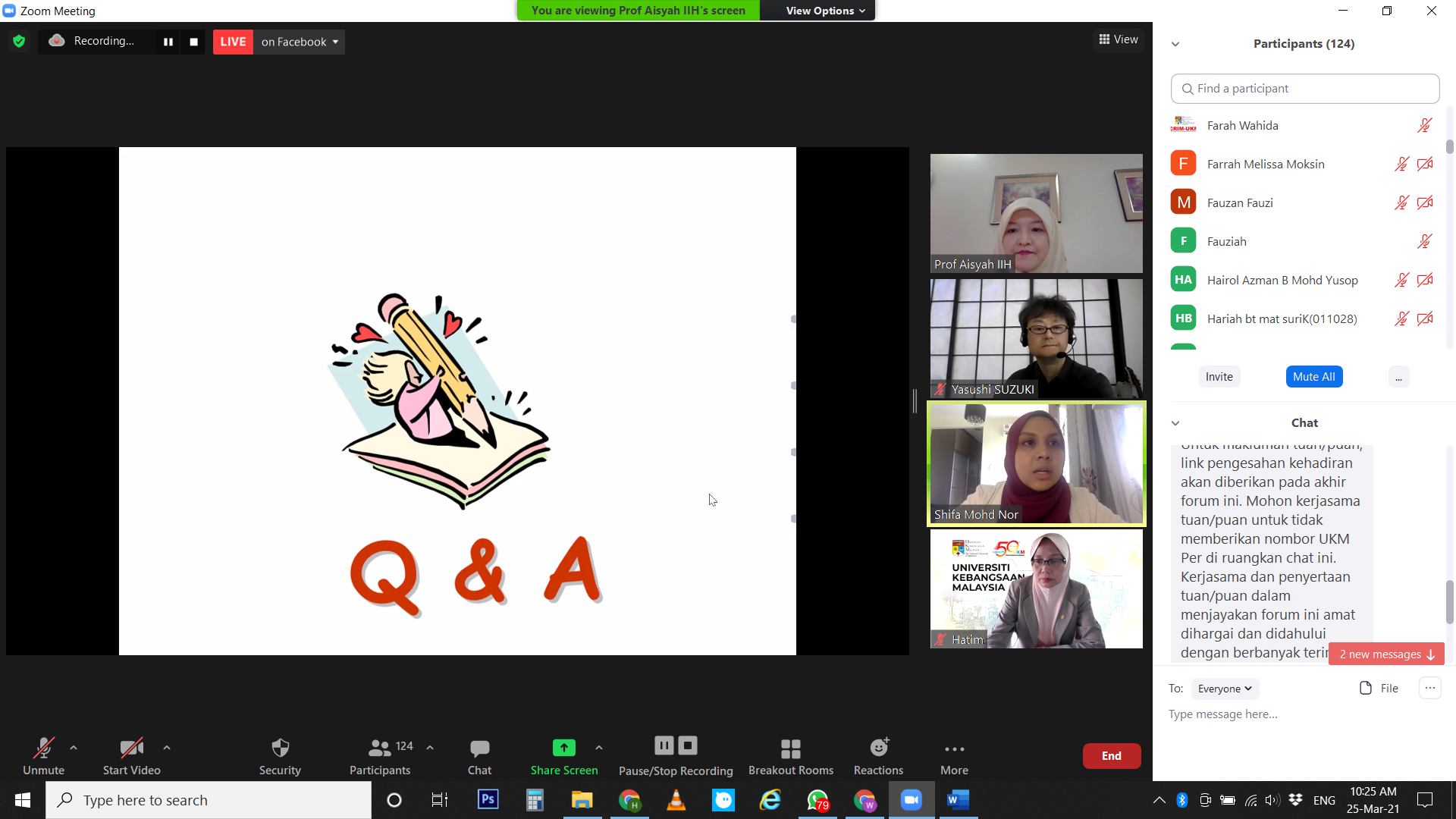
Task: Toggle Start Video on
Action: tap(131, 748)
